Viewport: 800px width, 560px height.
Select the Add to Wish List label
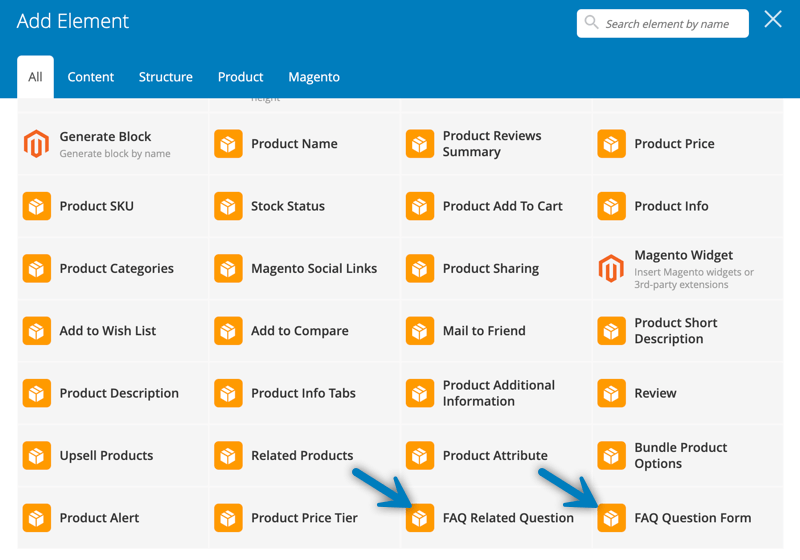(108, 331)
